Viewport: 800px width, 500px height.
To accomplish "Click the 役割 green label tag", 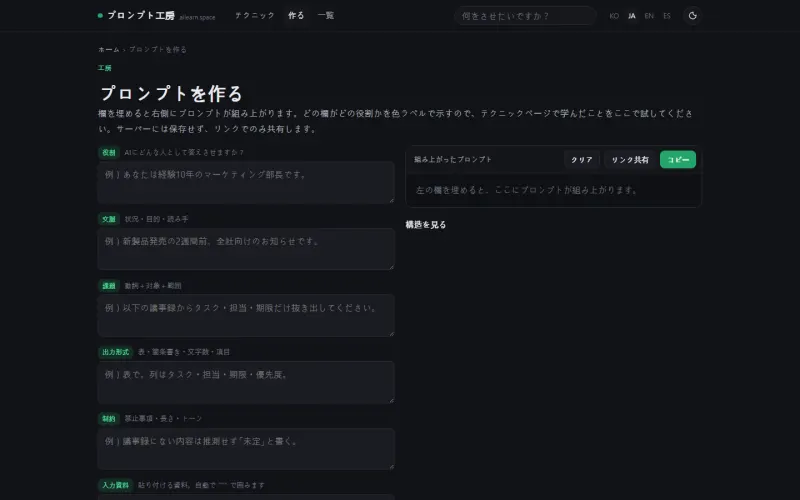I will (x=109, y=153).
